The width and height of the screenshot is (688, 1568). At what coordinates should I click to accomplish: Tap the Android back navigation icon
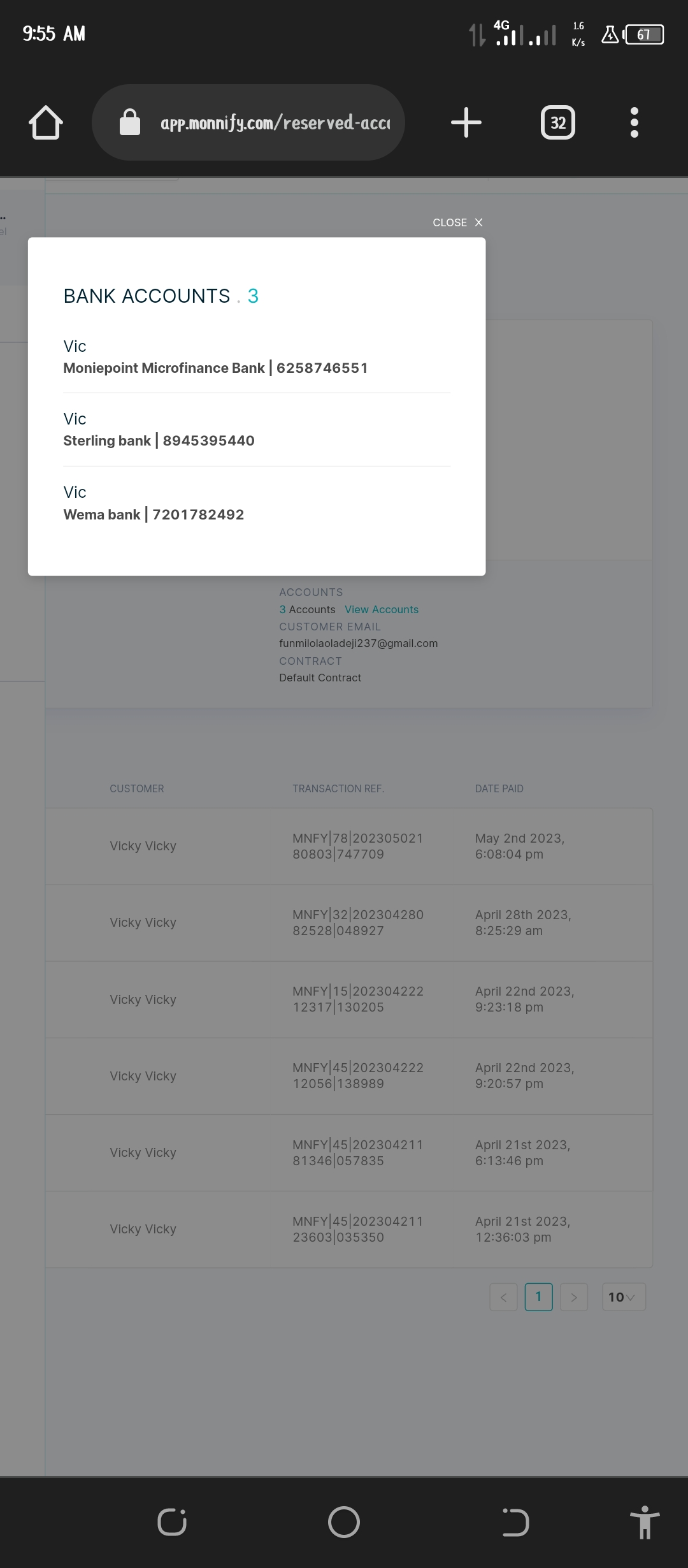(515, 1522)
